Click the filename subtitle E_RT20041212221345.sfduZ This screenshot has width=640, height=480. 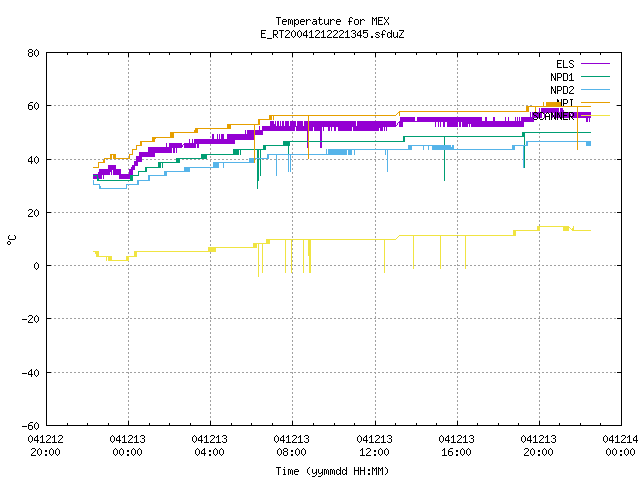pyautogui.click(x=332, y=34)
